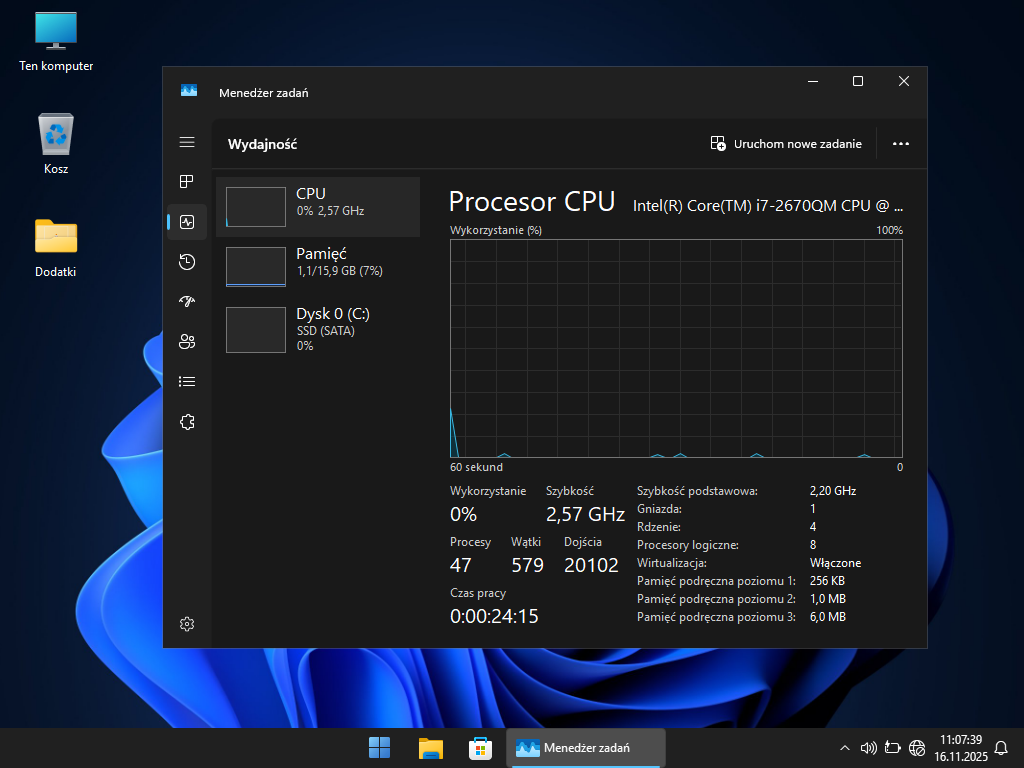Show hidden system tray icons

[845, 748]
